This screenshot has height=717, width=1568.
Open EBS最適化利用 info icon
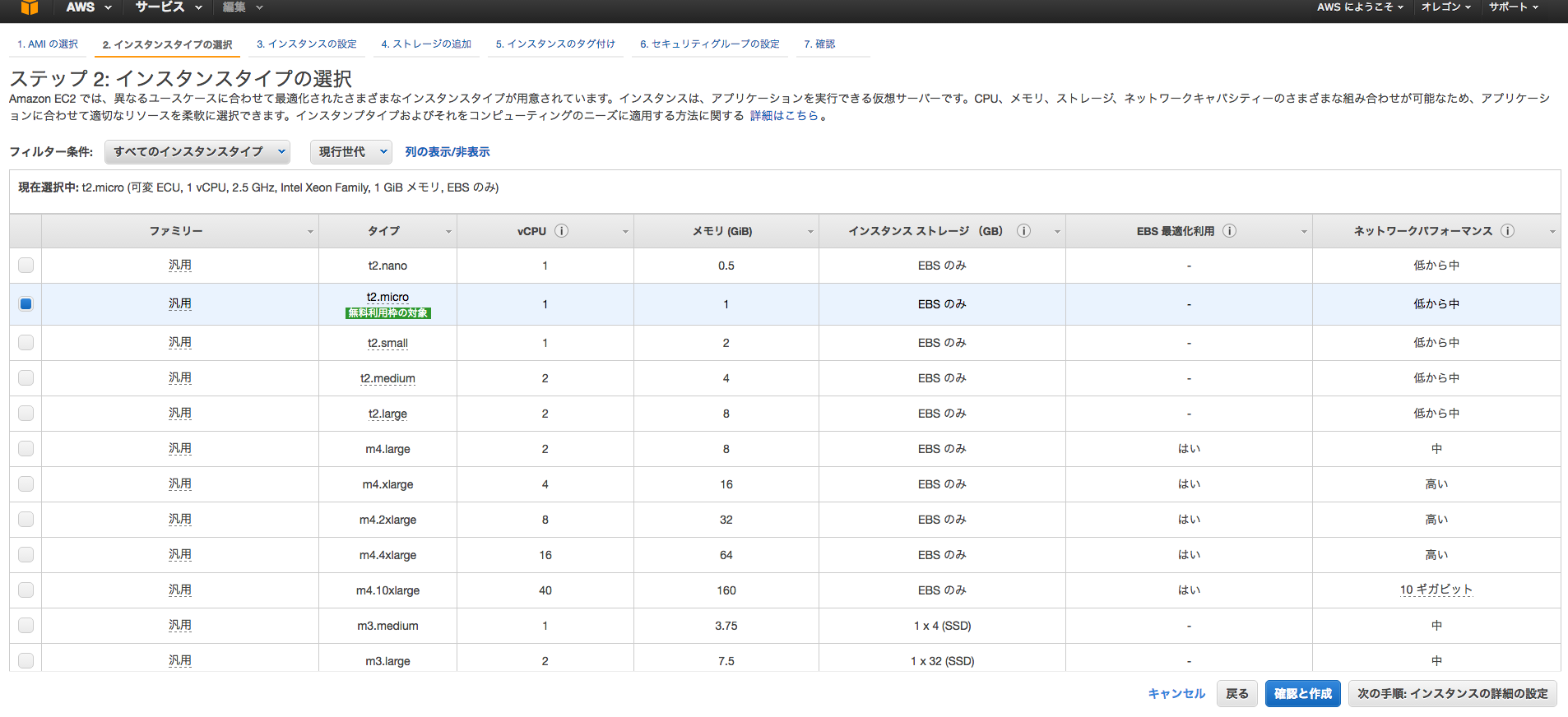(x=1229, y=231)
